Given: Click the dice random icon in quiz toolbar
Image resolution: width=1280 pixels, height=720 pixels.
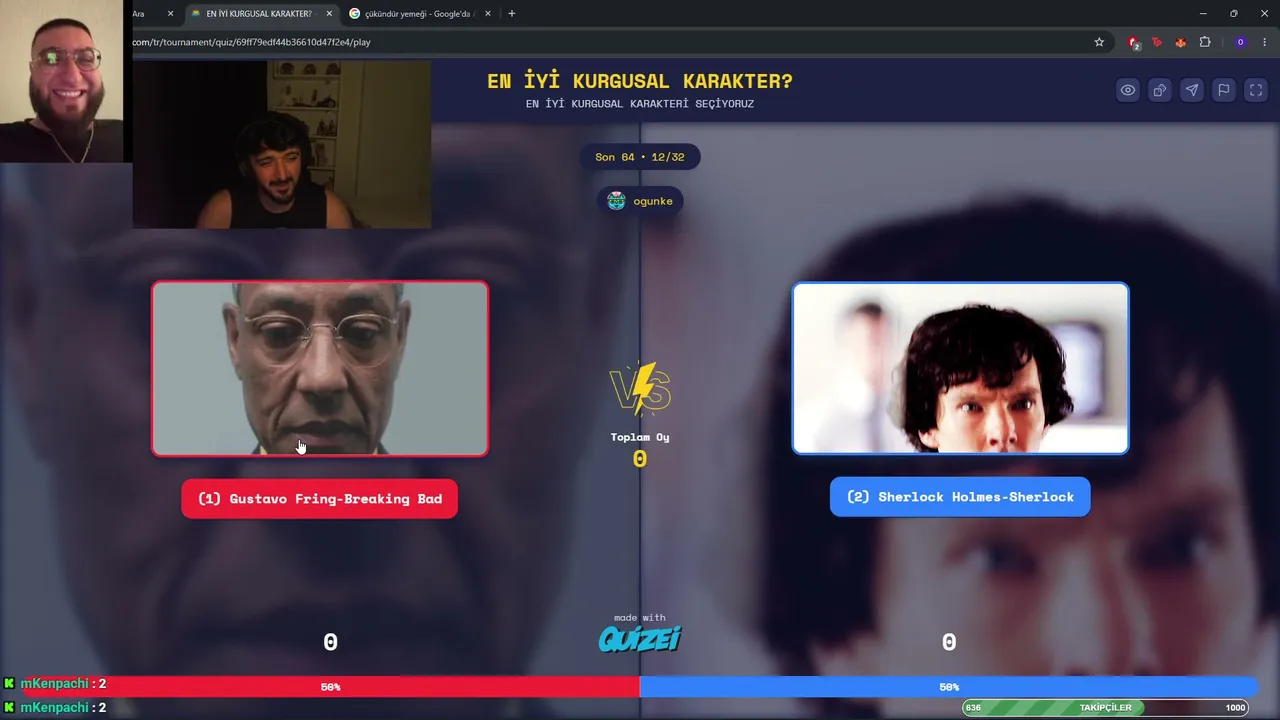Looking at the screenshot, I should click(x=1160, y=90).
